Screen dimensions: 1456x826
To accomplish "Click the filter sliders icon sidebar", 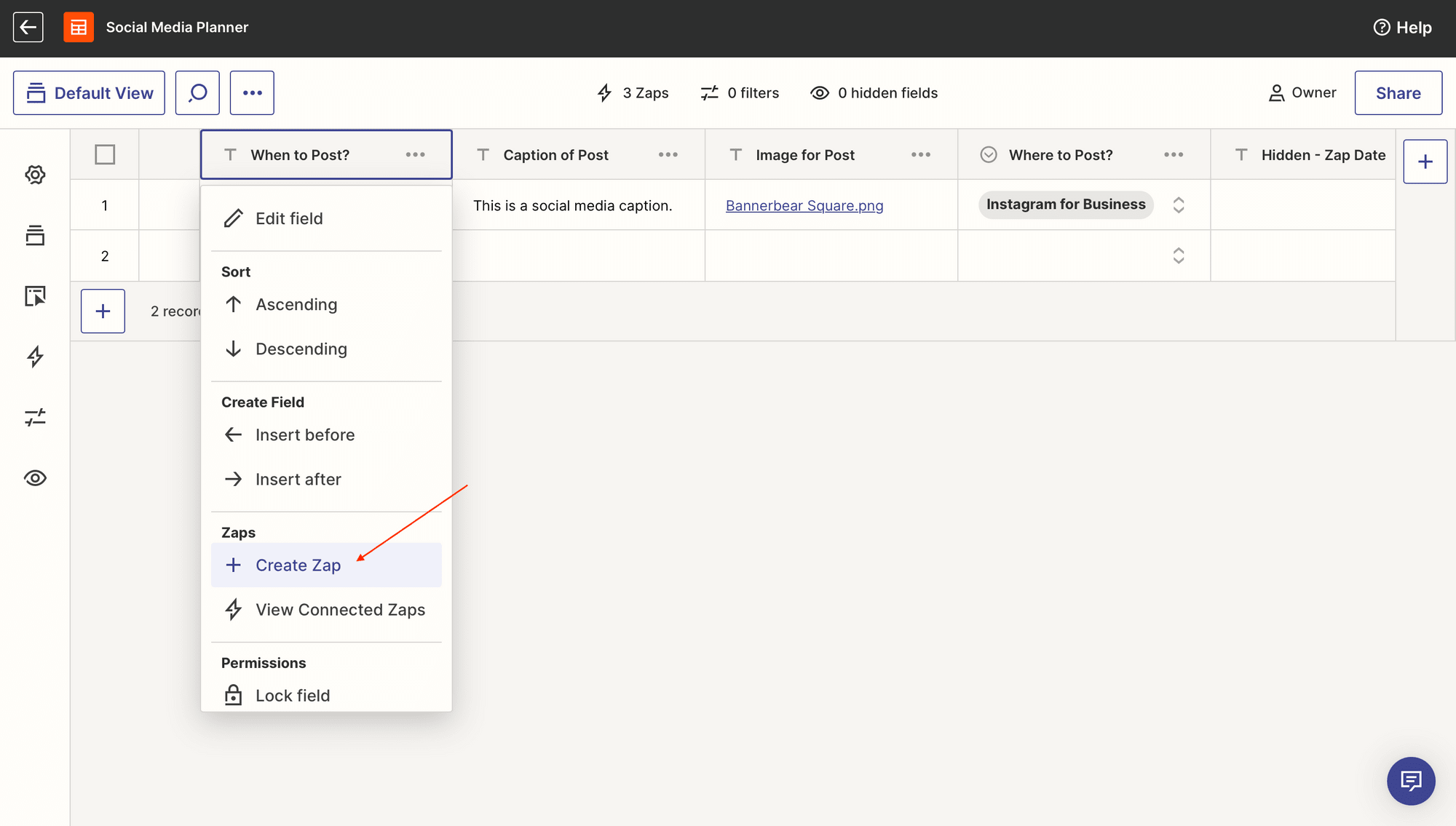I will pos(35,417).
